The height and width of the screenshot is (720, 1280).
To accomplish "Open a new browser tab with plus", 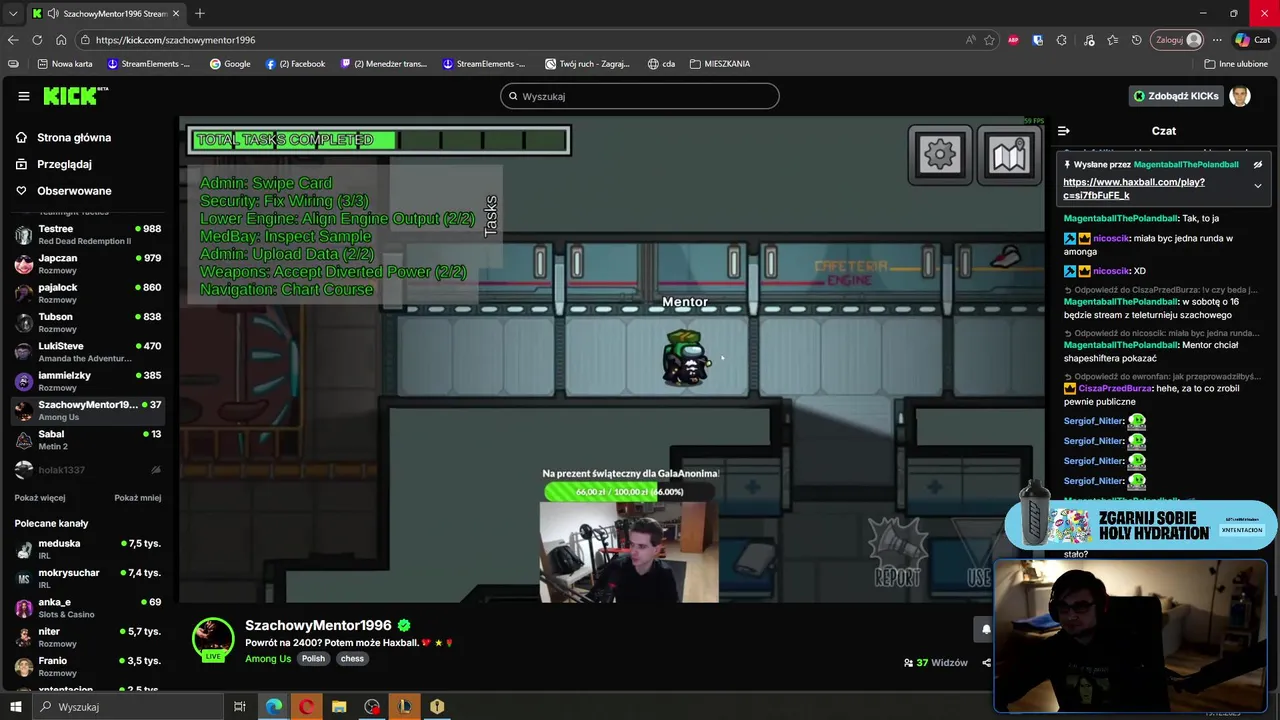I will [x=200, y=13].
